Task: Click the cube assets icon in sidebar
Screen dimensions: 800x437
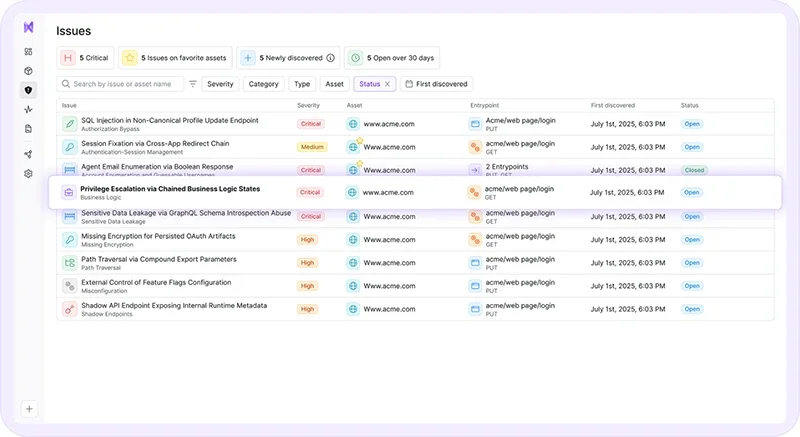Action: [x=29, y=70]
